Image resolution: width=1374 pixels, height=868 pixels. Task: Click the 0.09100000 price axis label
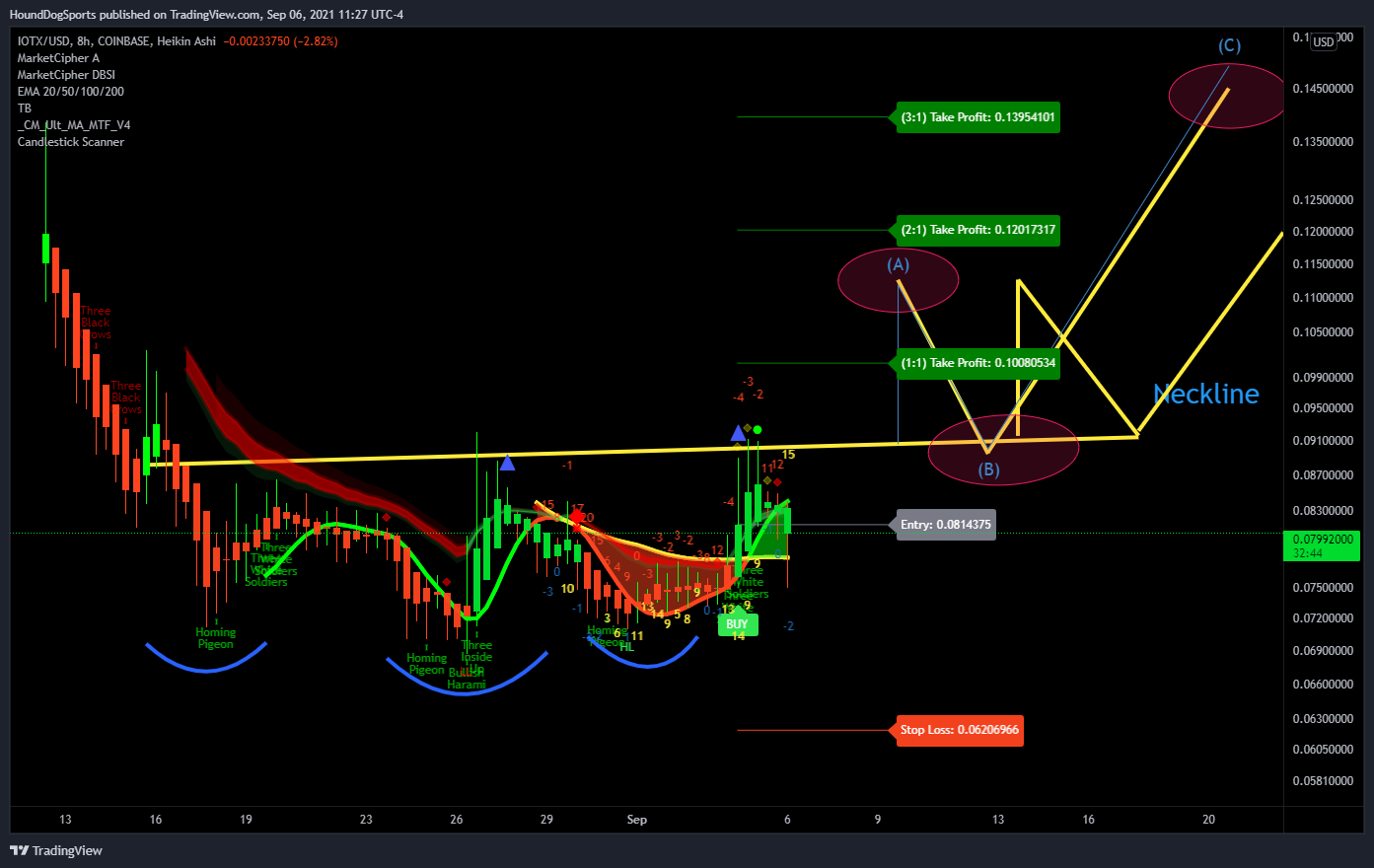click(1323, 441)
